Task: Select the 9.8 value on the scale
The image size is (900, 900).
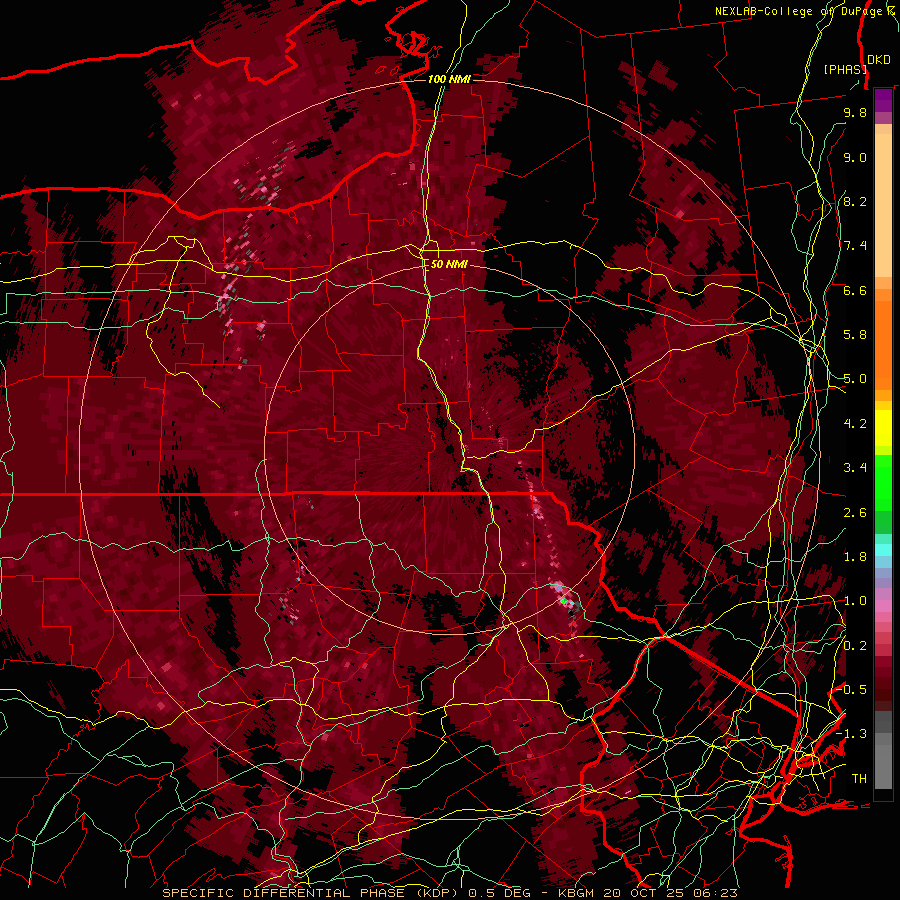Action: [x=855, y=112]
